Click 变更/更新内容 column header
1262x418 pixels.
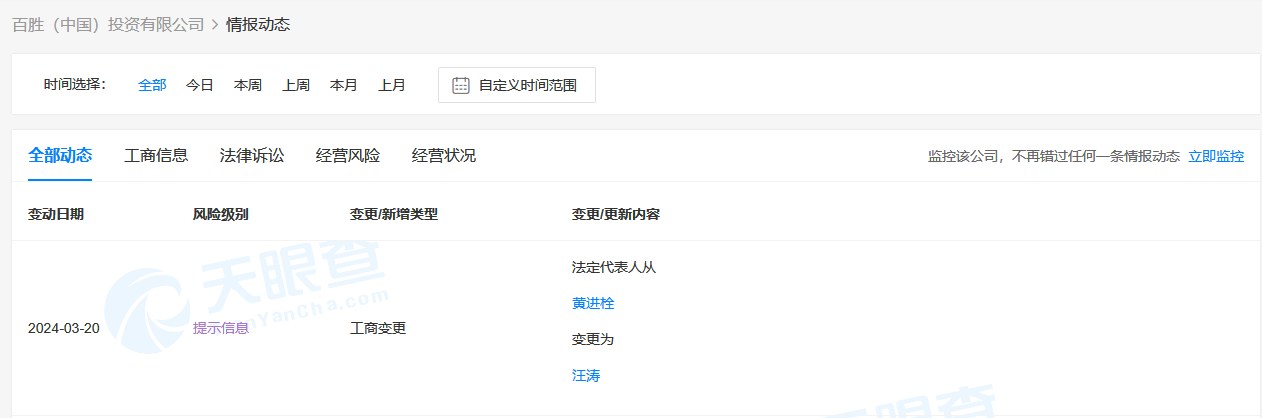pyautogui.click(x=616, y=214)
